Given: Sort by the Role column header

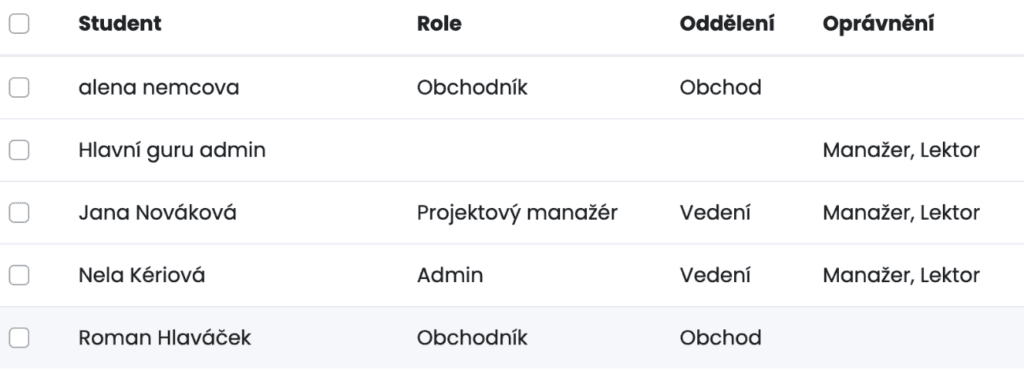Looking at the screenshot, I should [x=439, y=23].
